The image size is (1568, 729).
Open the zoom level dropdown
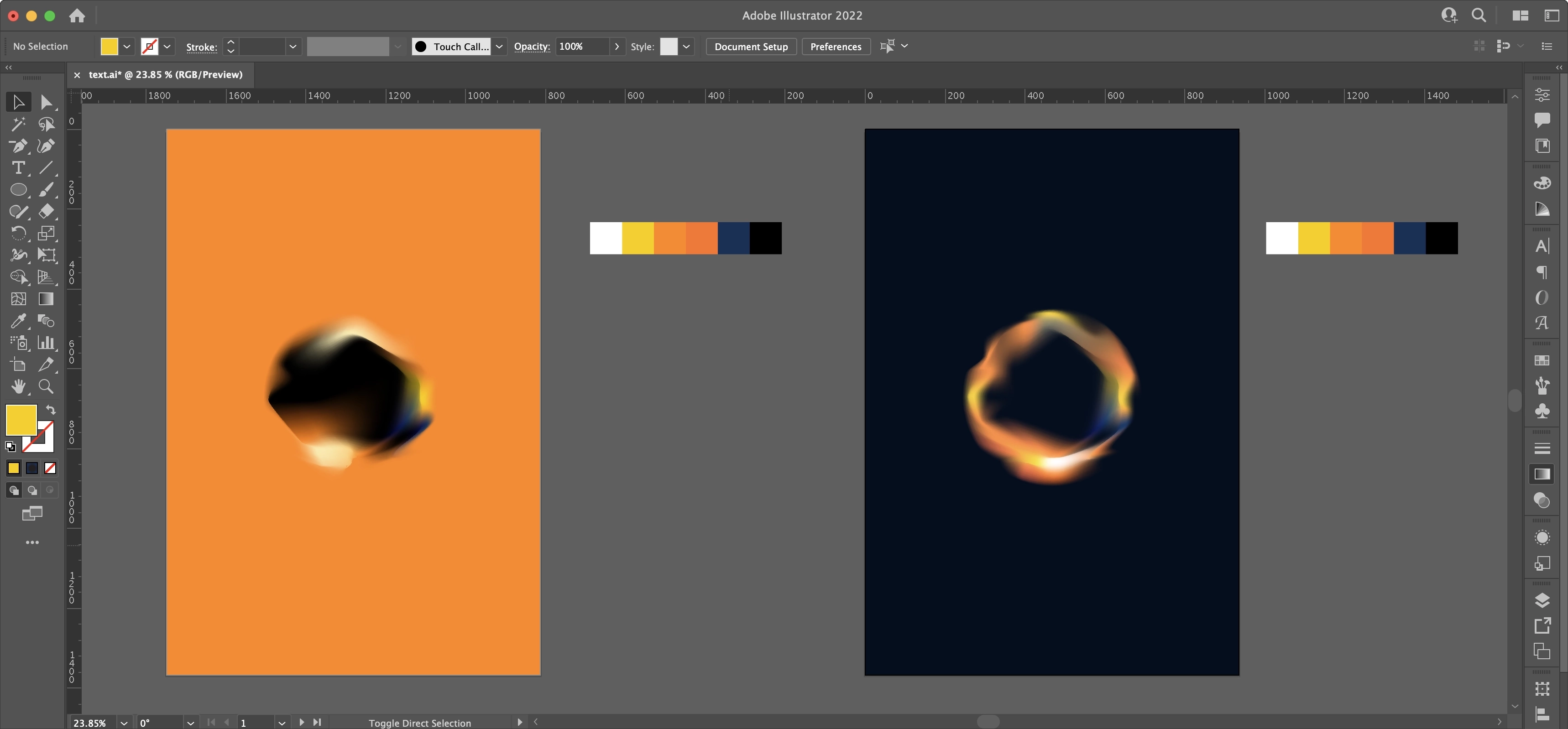(x=124, y=722)
